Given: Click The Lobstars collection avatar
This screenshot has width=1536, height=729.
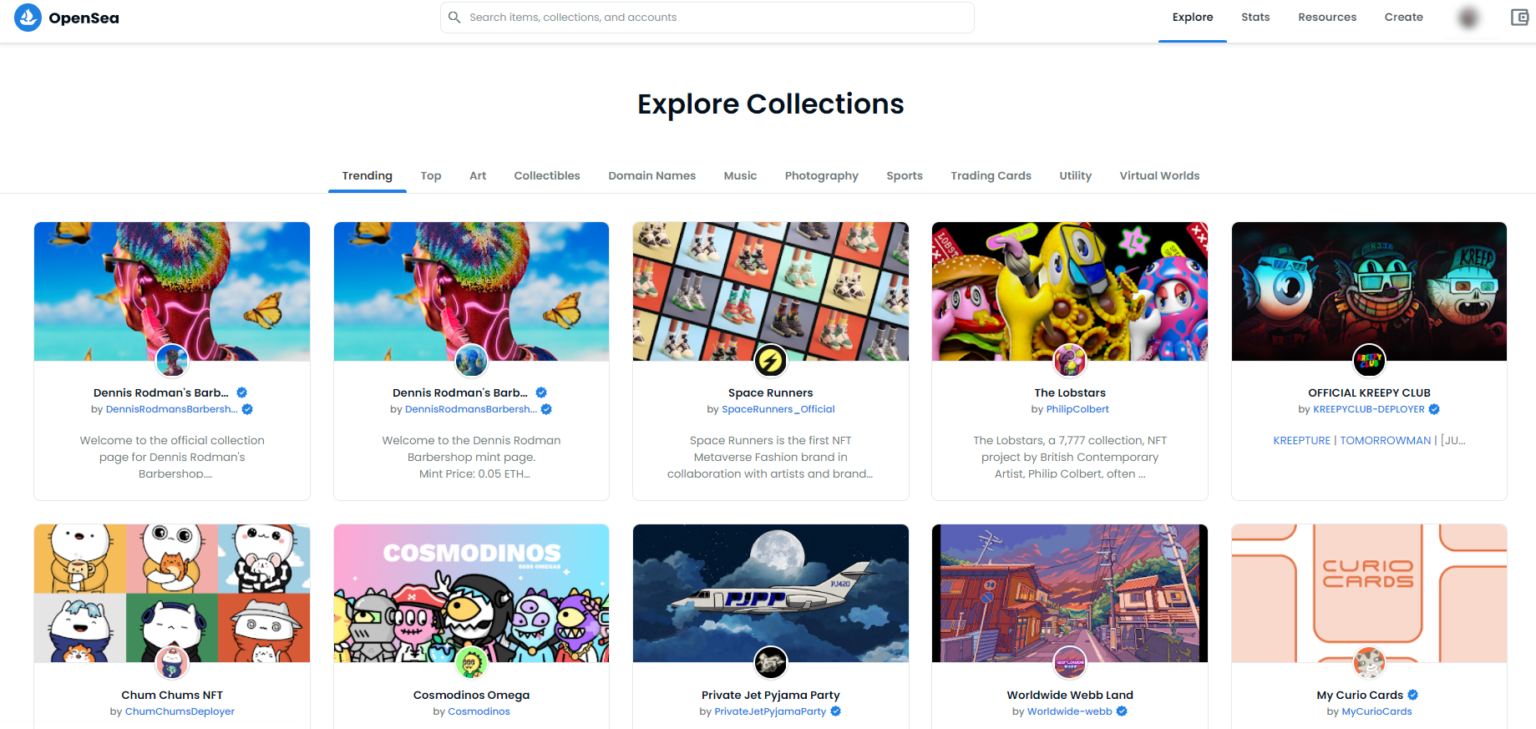Looking at the screenshot, I should click(x=1070, y=360).
